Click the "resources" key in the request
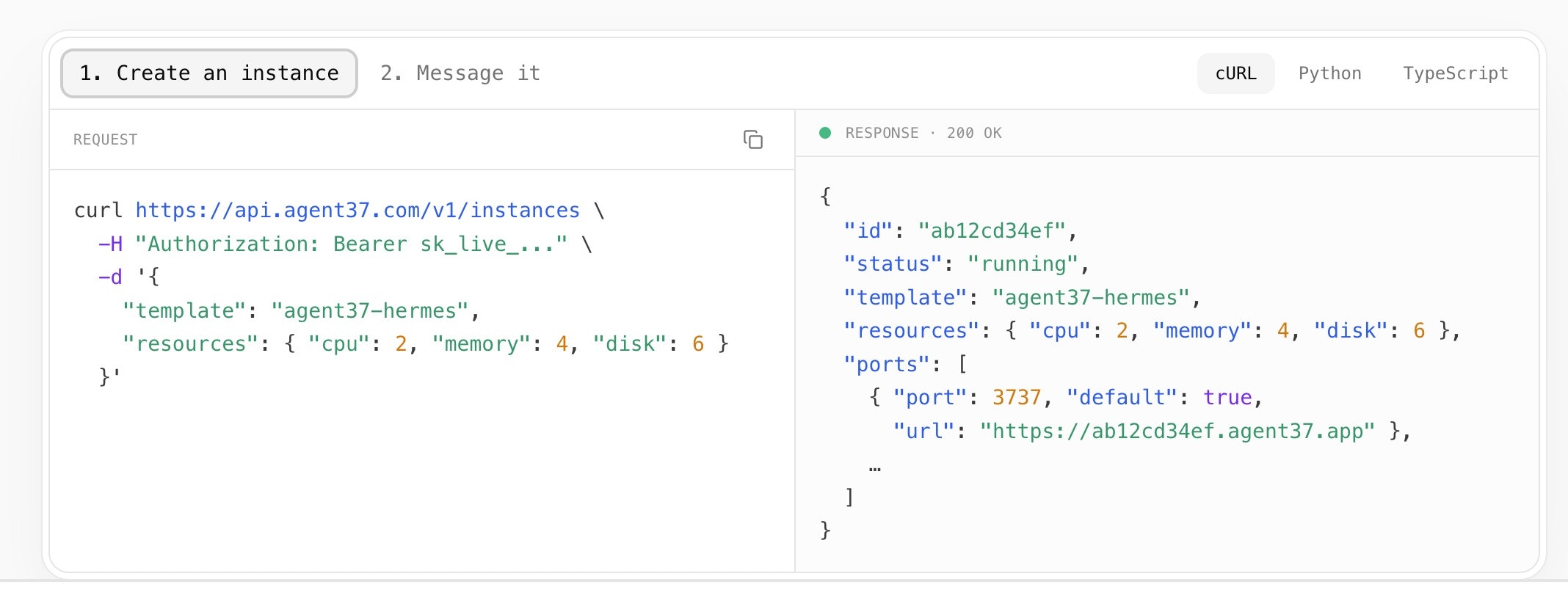1568x590 pixels. [x=191, y=343]
